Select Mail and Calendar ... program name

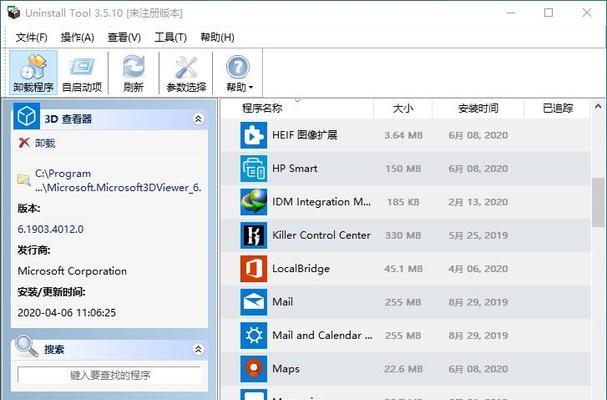[x=322, y=335]
